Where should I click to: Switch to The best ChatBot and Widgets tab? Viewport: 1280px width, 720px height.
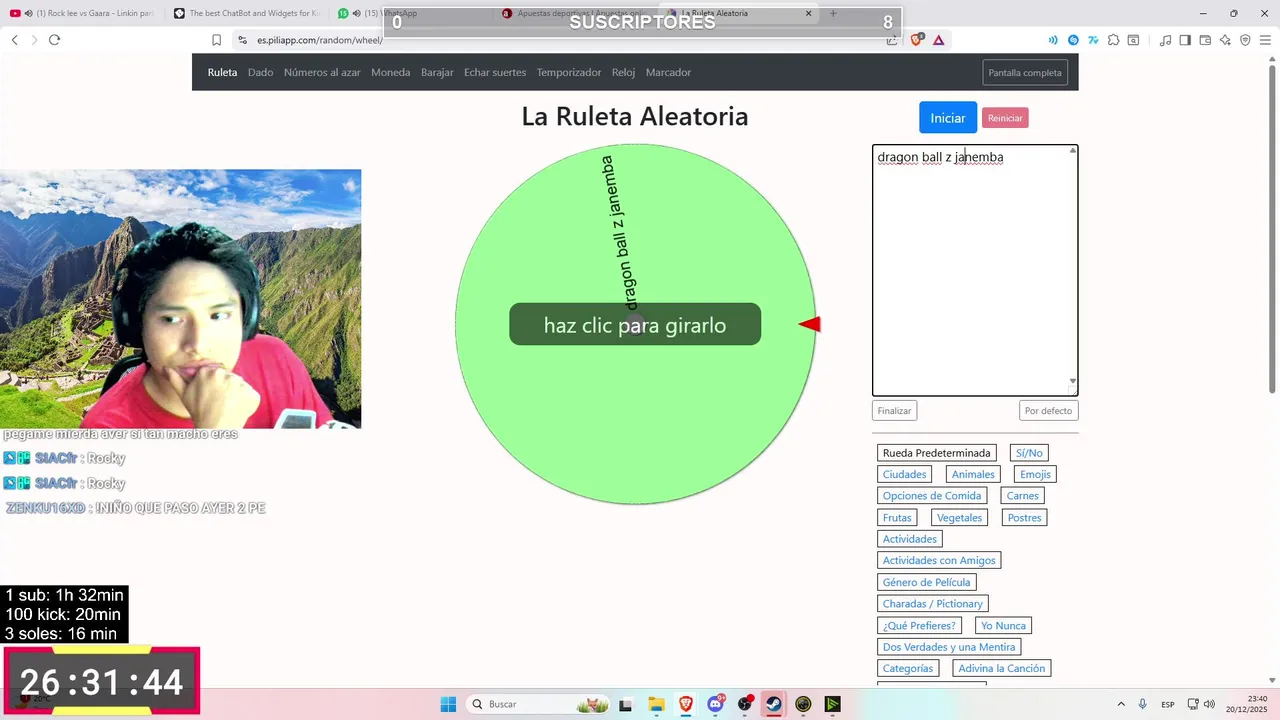[246, 13]
